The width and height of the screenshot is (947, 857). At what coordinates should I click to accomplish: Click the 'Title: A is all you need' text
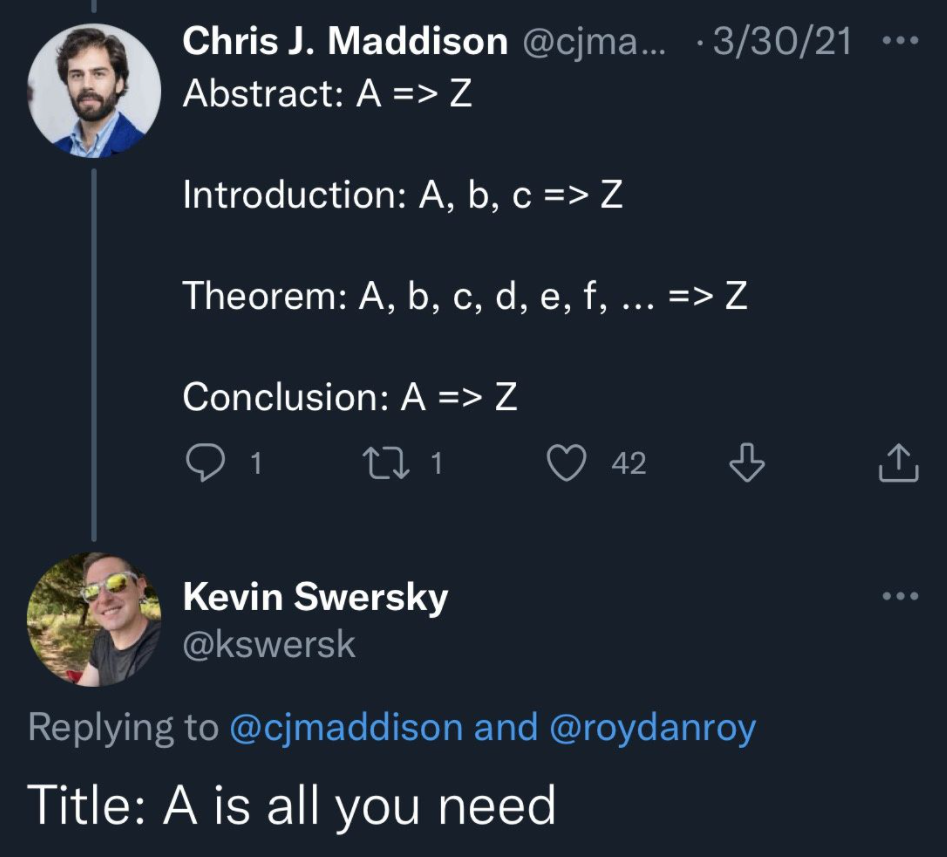(291, 804)
